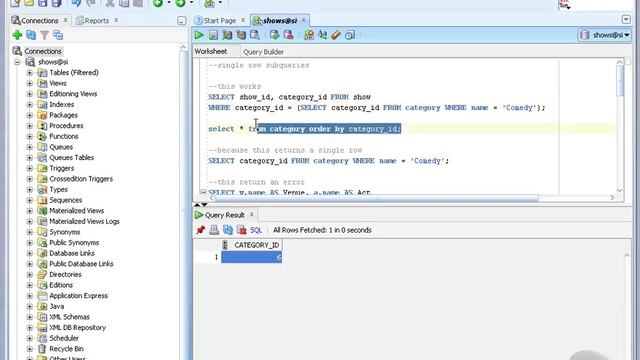Click the row number 1 in results

point(216,257)
